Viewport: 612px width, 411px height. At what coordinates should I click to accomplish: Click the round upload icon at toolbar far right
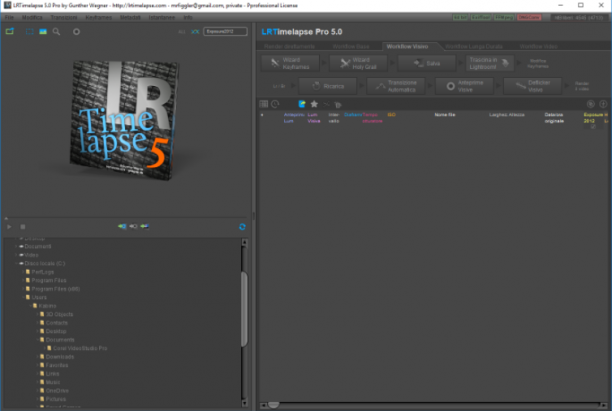[603, 104]
